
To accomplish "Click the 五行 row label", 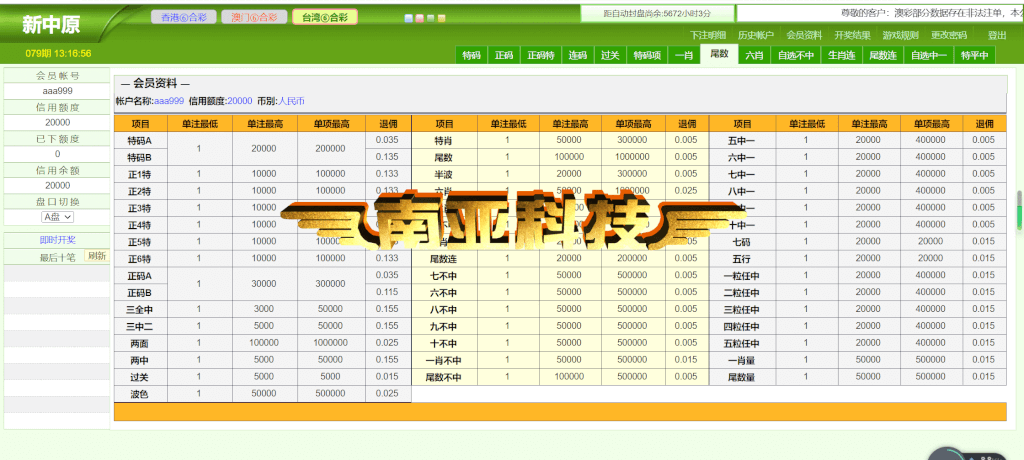I will 742,259.
